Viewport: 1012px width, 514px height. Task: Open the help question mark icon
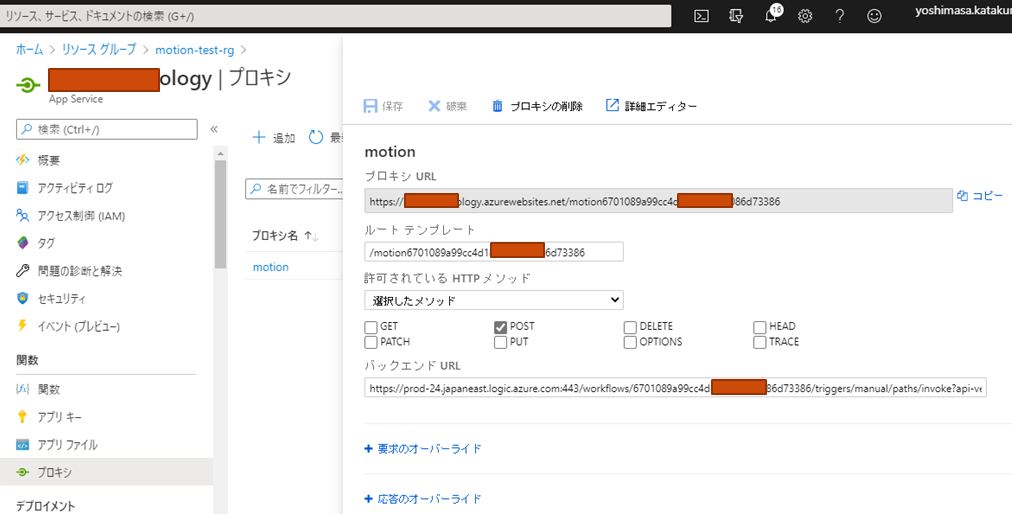coord(840,16)
